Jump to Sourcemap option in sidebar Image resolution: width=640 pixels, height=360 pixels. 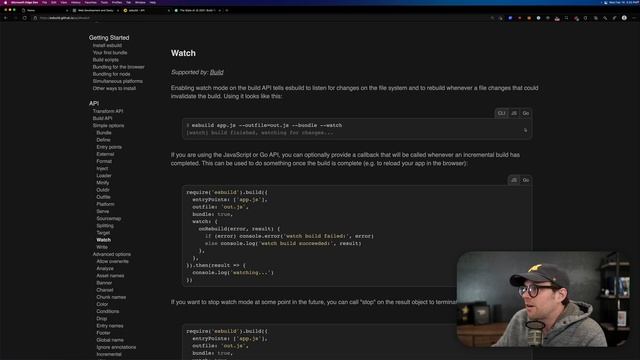click(109, 218)
